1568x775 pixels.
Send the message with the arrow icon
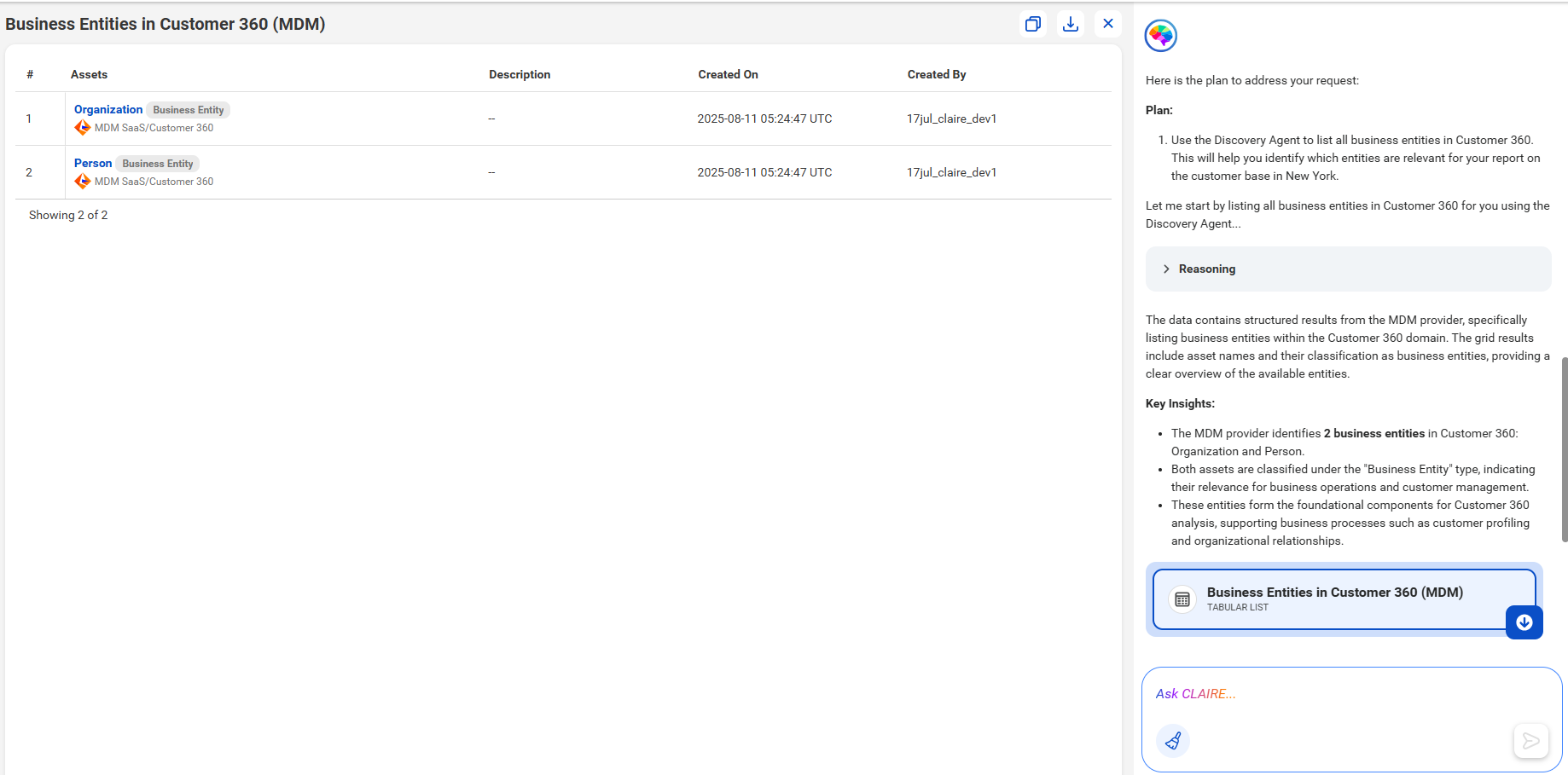pos(1531,741)
